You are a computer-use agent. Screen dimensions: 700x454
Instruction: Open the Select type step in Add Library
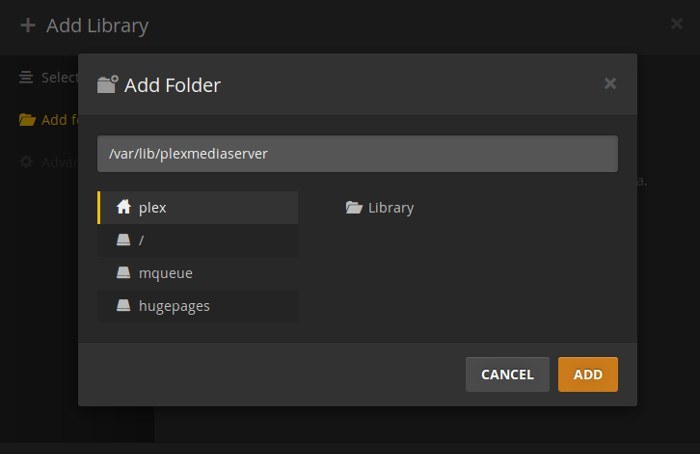[x=49, y=78]
